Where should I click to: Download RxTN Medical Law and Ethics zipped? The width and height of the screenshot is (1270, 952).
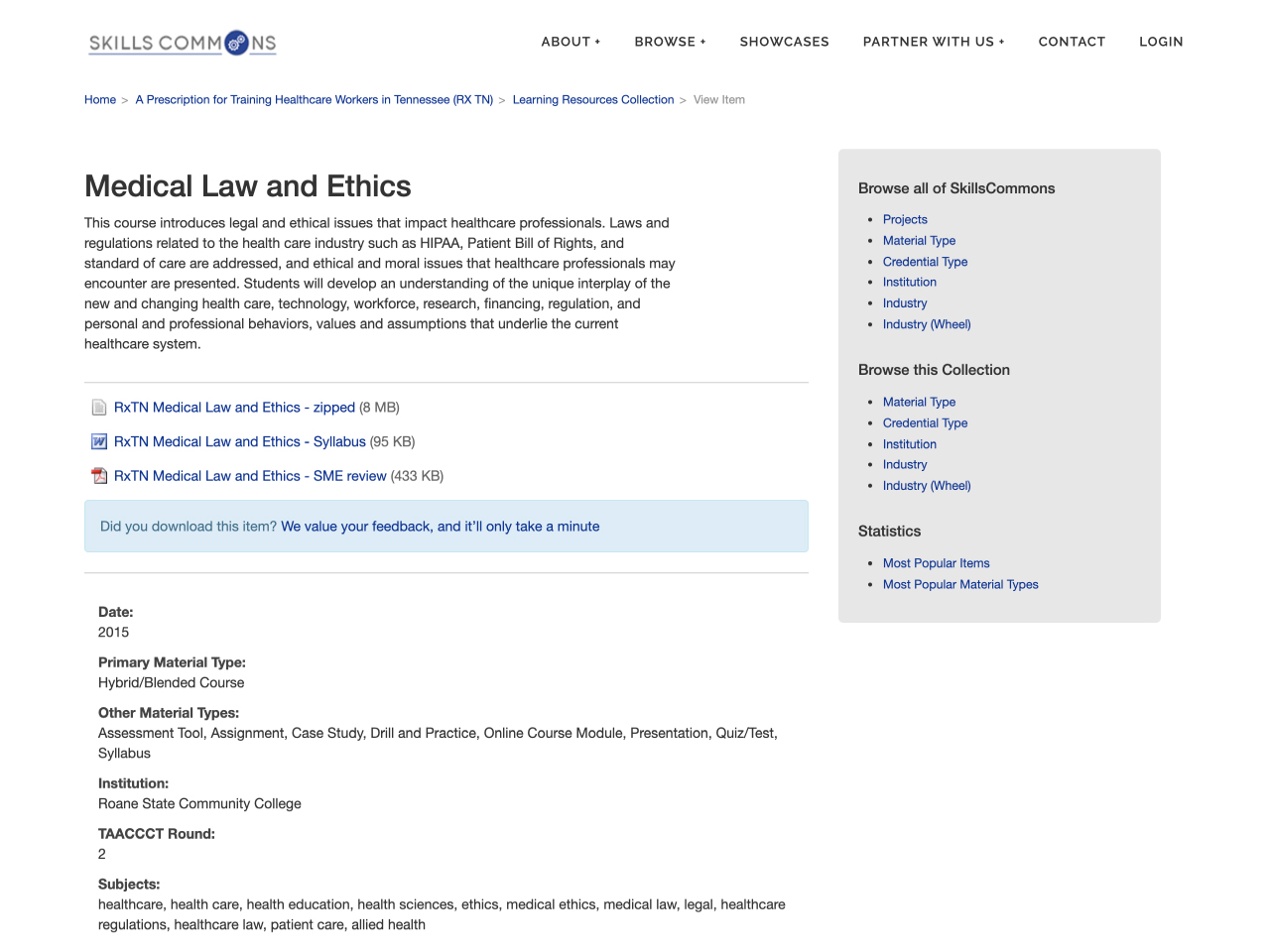tap(234, 408)
